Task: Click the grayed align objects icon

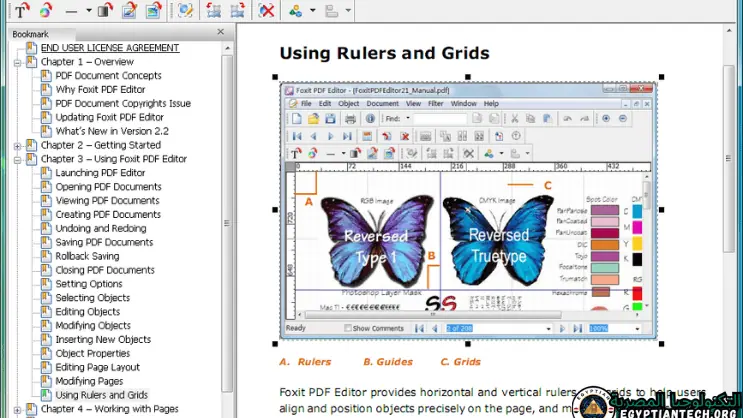Action: pyautogui.click(x=331, y=10)
